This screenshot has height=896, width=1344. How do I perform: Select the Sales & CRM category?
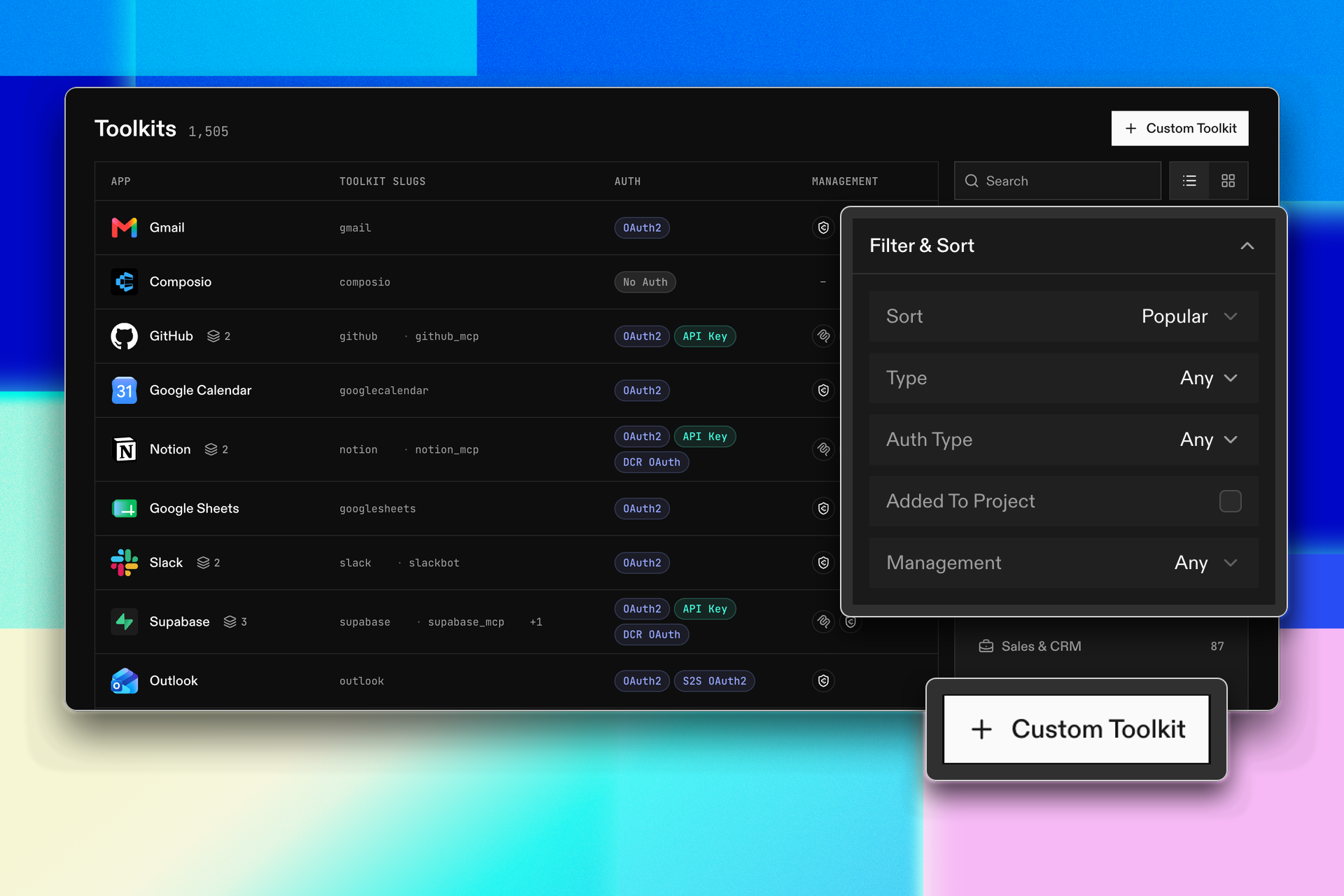coord(1101,646)
